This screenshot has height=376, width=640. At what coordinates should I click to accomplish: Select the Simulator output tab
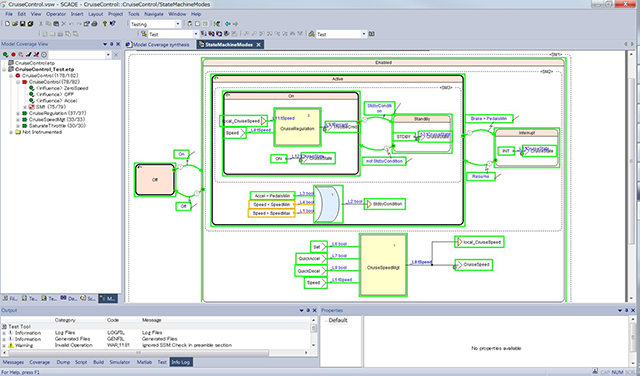(x=120, y=362)
